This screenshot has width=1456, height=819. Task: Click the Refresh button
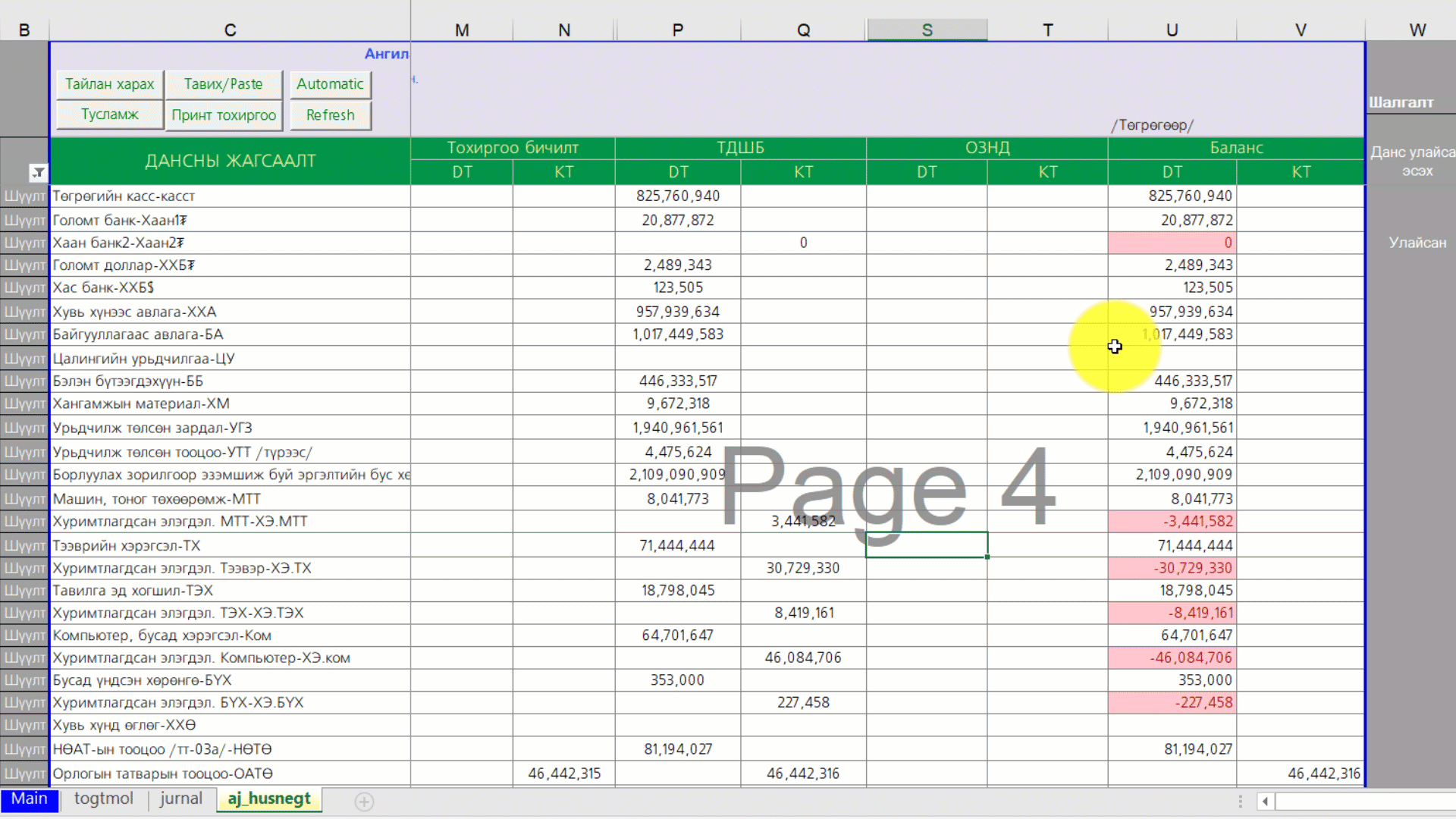coord(330,115)
